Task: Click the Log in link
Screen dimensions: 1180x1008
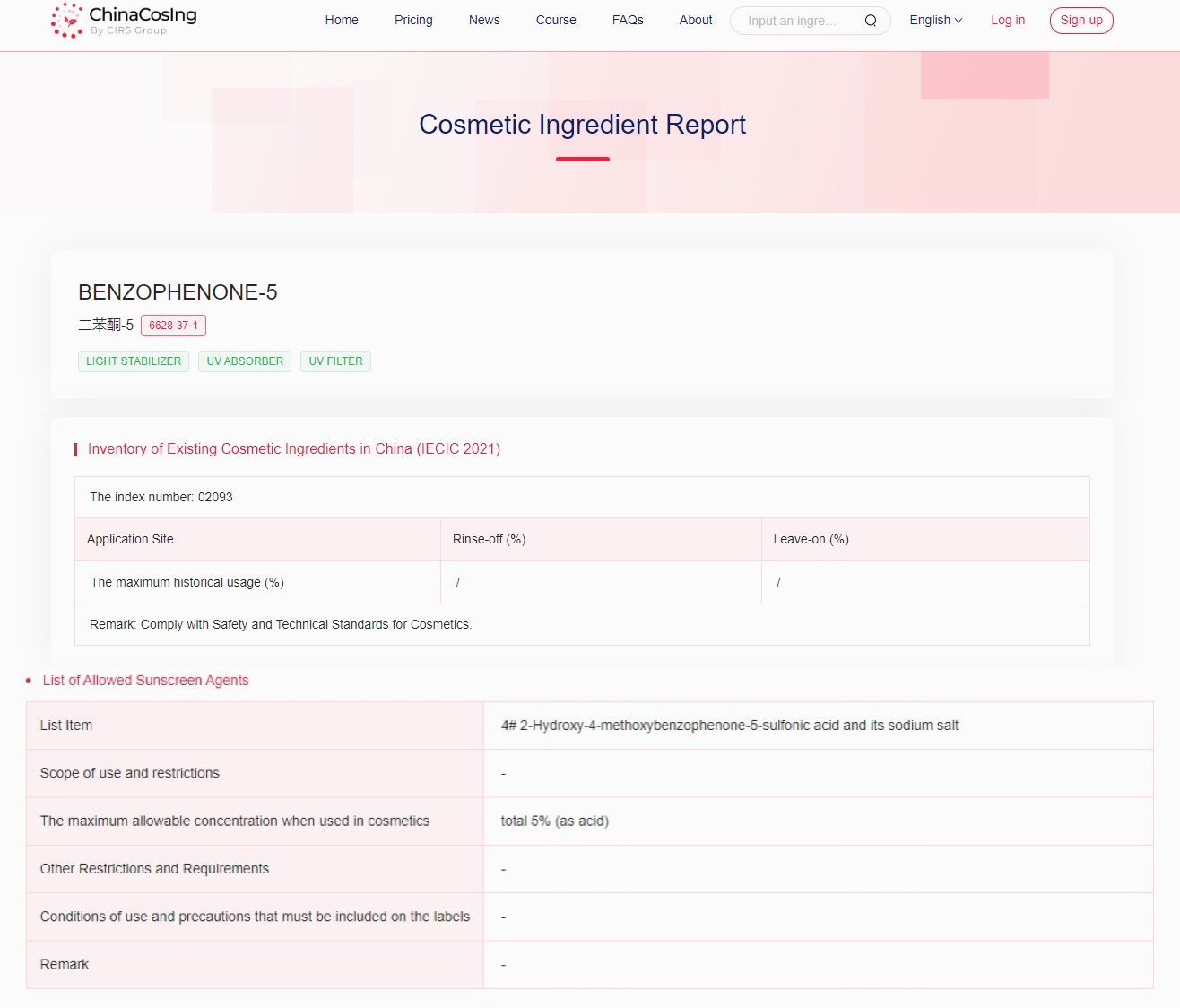Action: (x=1007, y=20)
